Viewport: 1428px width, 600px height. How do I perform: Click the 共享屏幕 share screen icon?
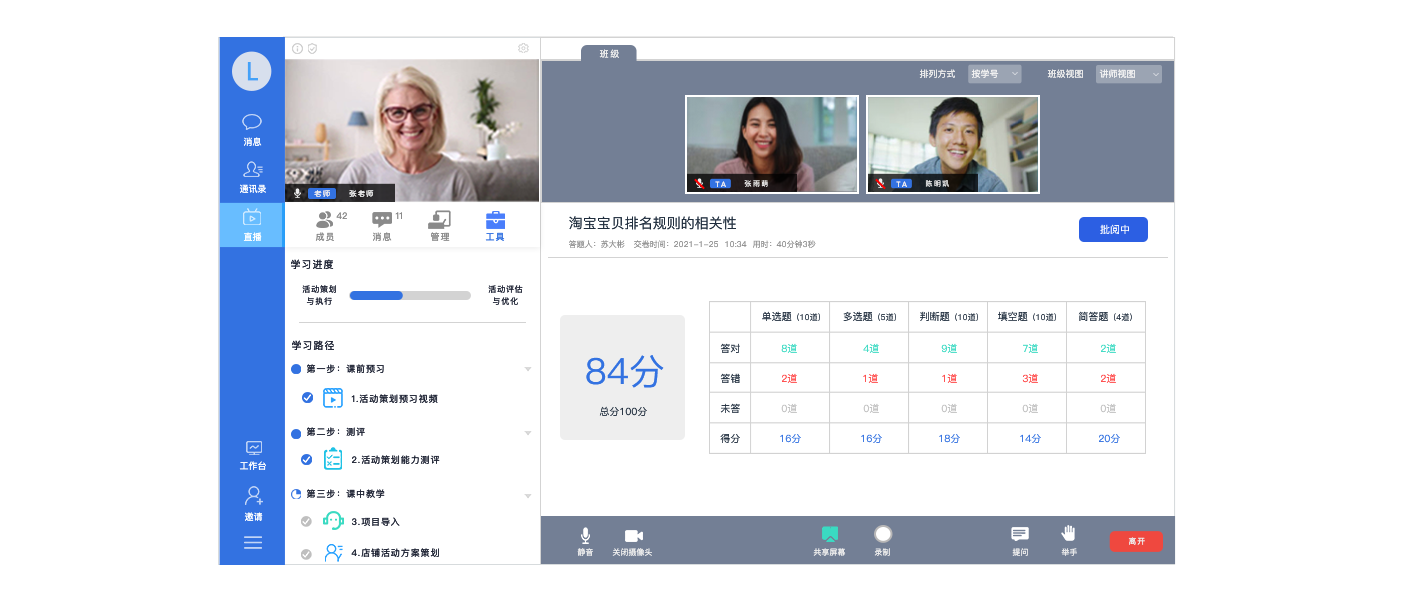(829, 535)
